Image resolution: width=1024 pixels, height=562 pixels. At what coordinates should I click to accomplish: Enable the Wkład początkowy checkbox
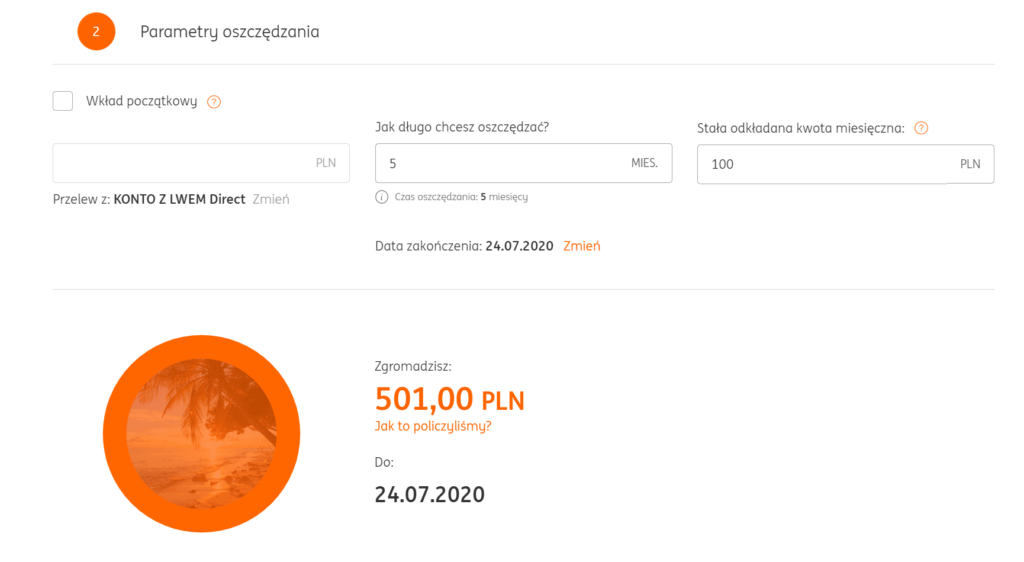(x=63, y=101)
